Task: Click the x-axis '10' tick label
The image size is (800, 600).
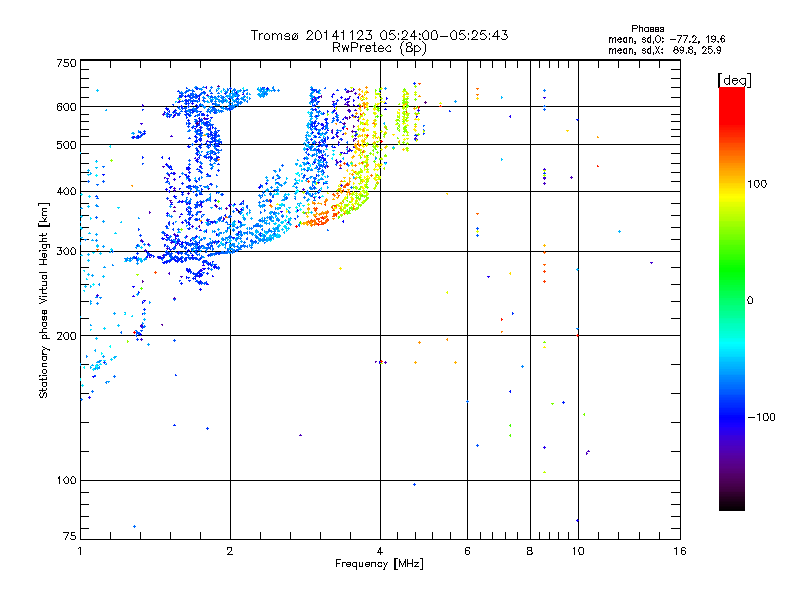Action: pos(578,551)
